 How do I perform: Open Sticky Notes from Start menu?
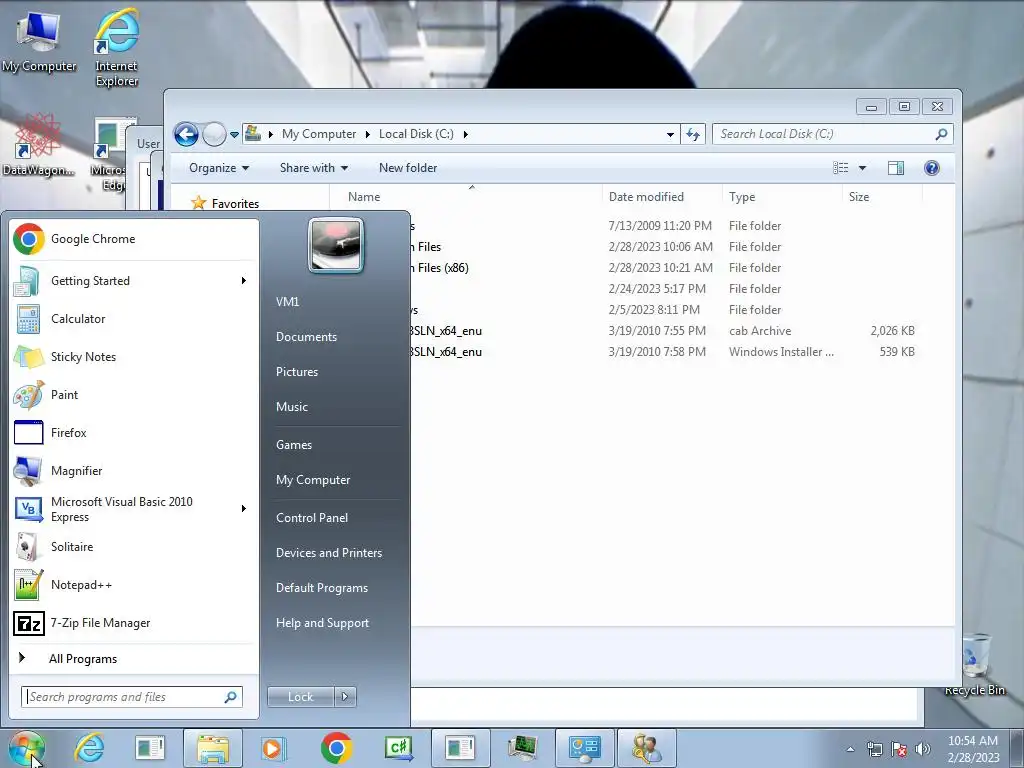[134, 357]
